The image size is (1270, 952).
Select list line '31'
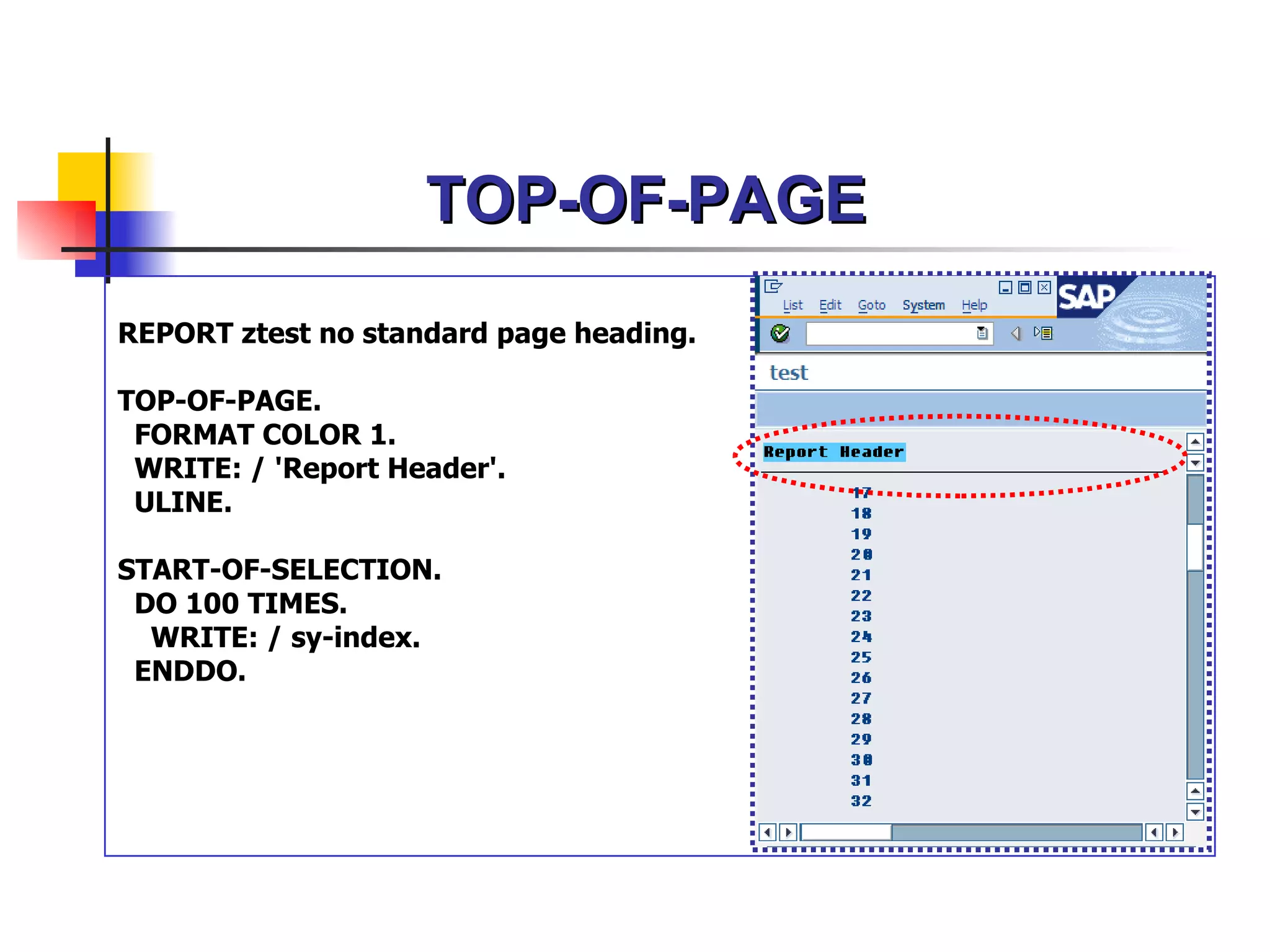click(861, 780)
